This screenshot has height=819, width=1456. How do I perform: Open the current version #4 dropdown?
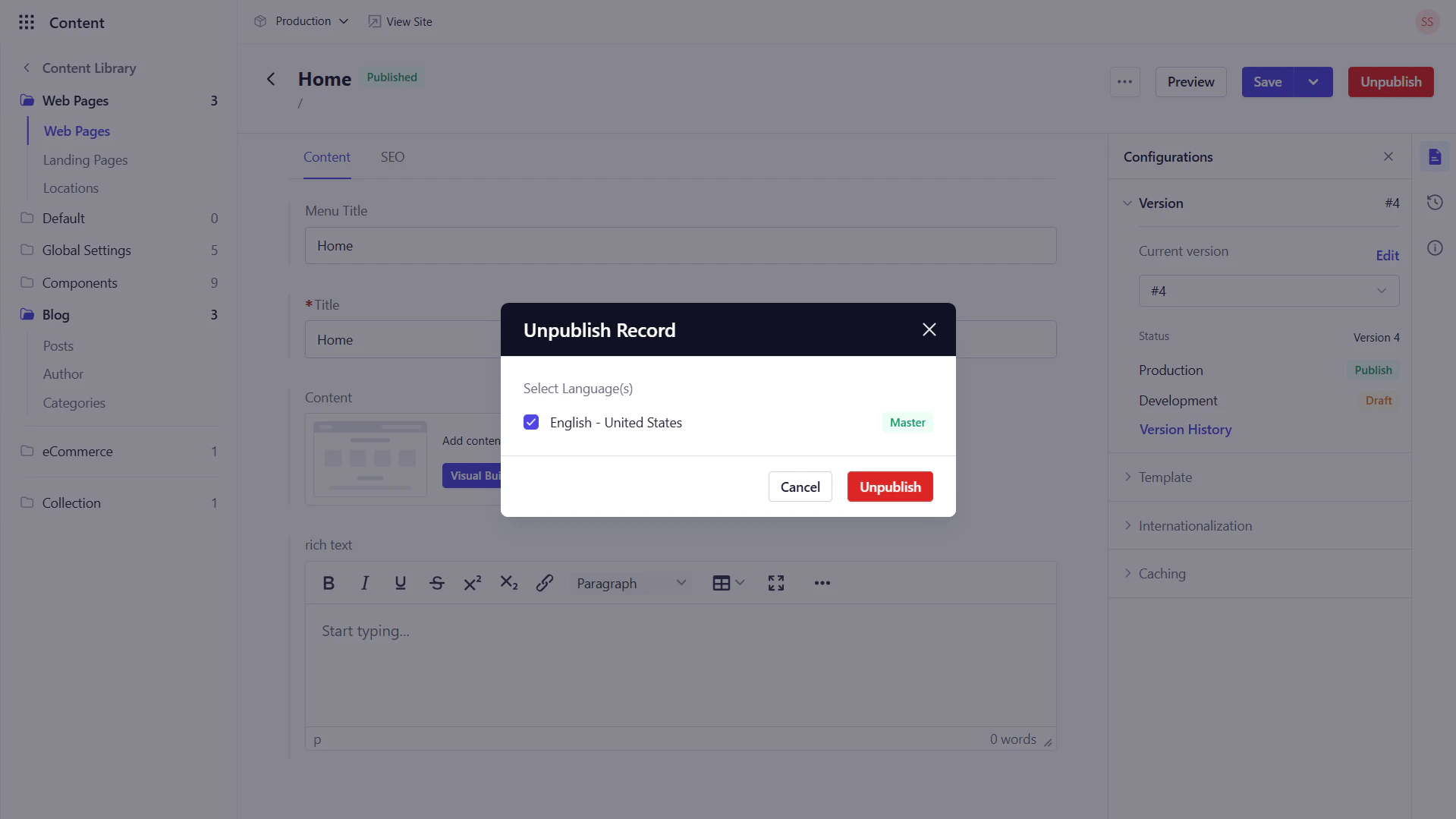[x=1269, y=291]
